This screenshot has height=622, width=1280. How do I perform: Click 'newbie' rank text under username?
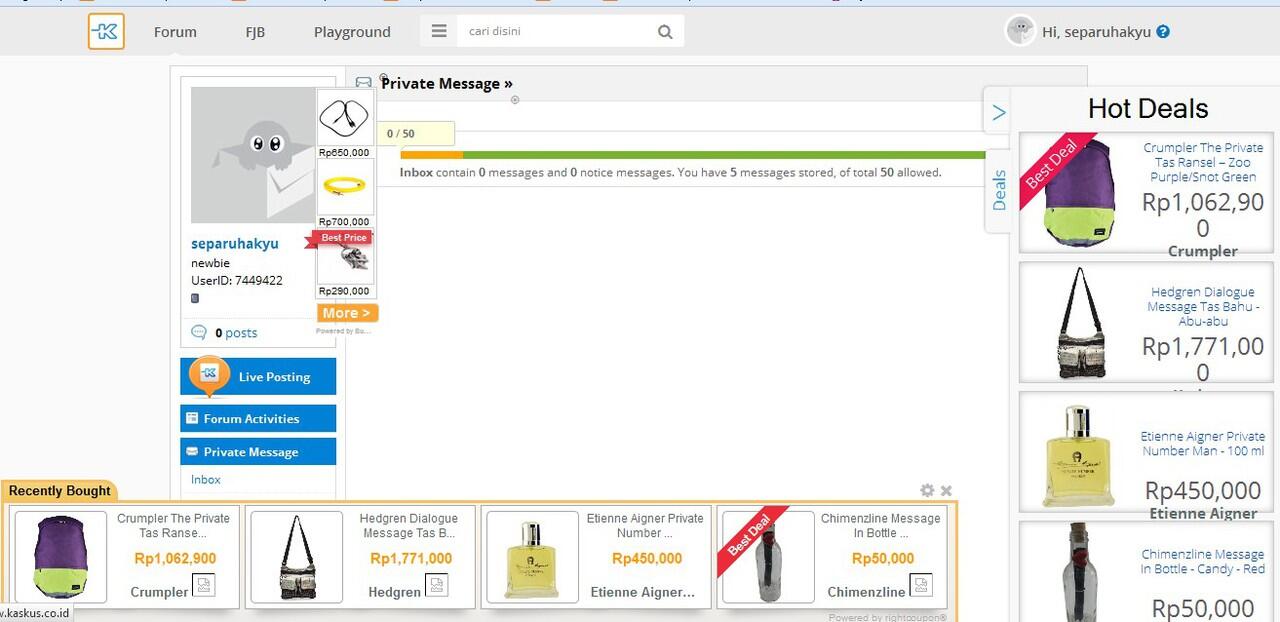tap(210, 263)
